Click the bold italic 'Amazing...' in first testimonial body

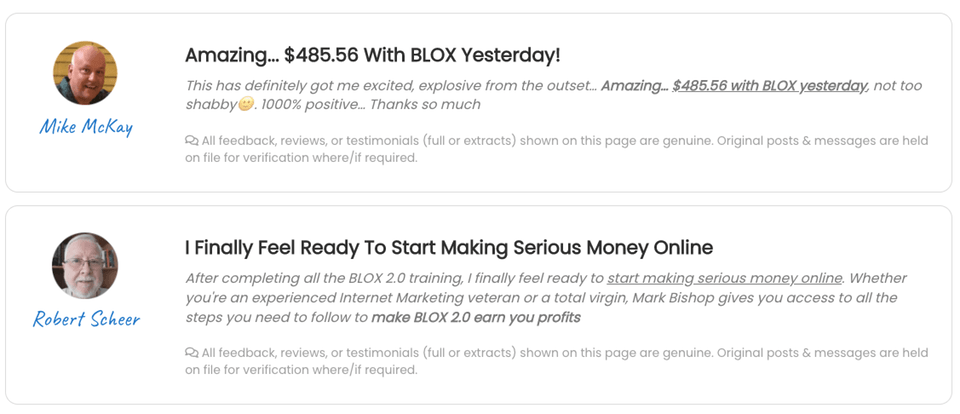pos(634,86)
